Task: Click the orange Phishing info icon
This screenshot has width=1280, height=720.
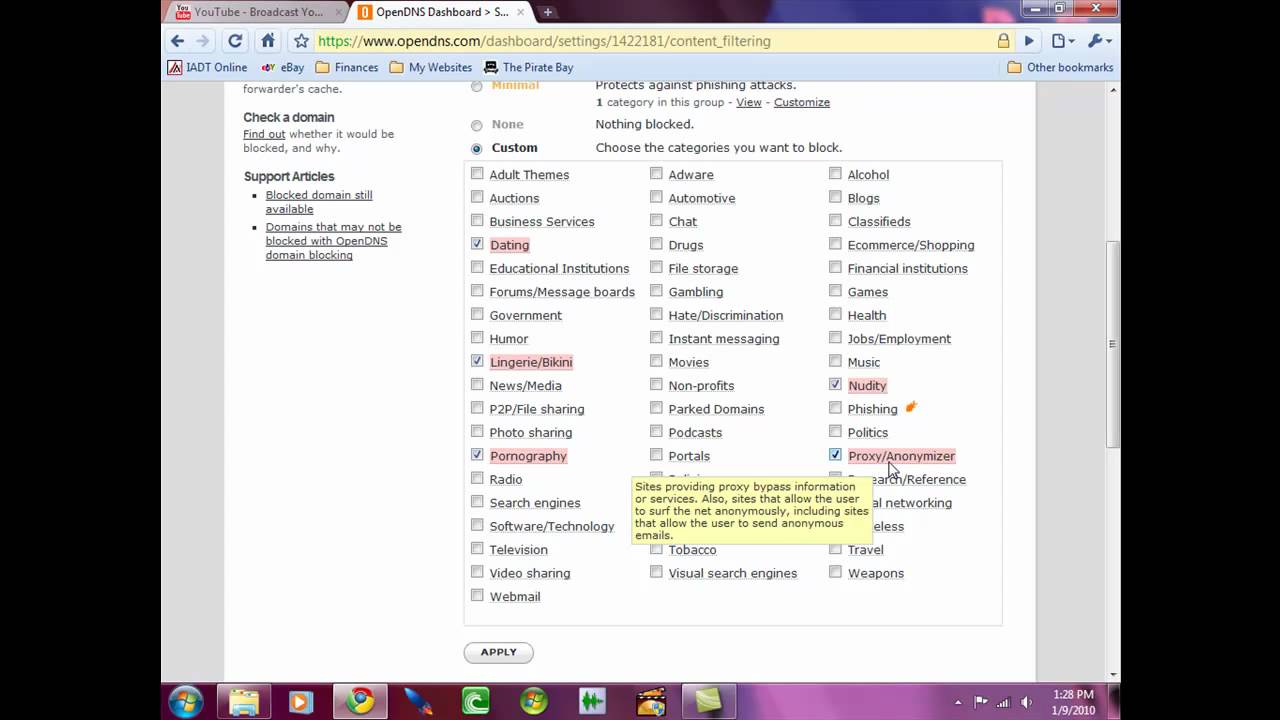Action: coord(911,407)
